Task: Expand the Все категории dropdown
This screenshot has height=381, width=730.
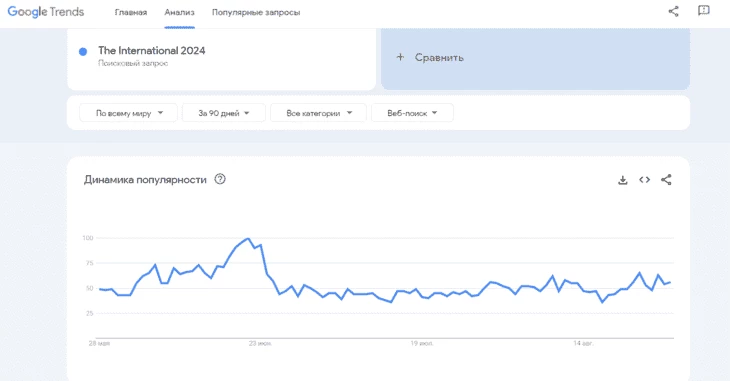Action: [318, 113]
